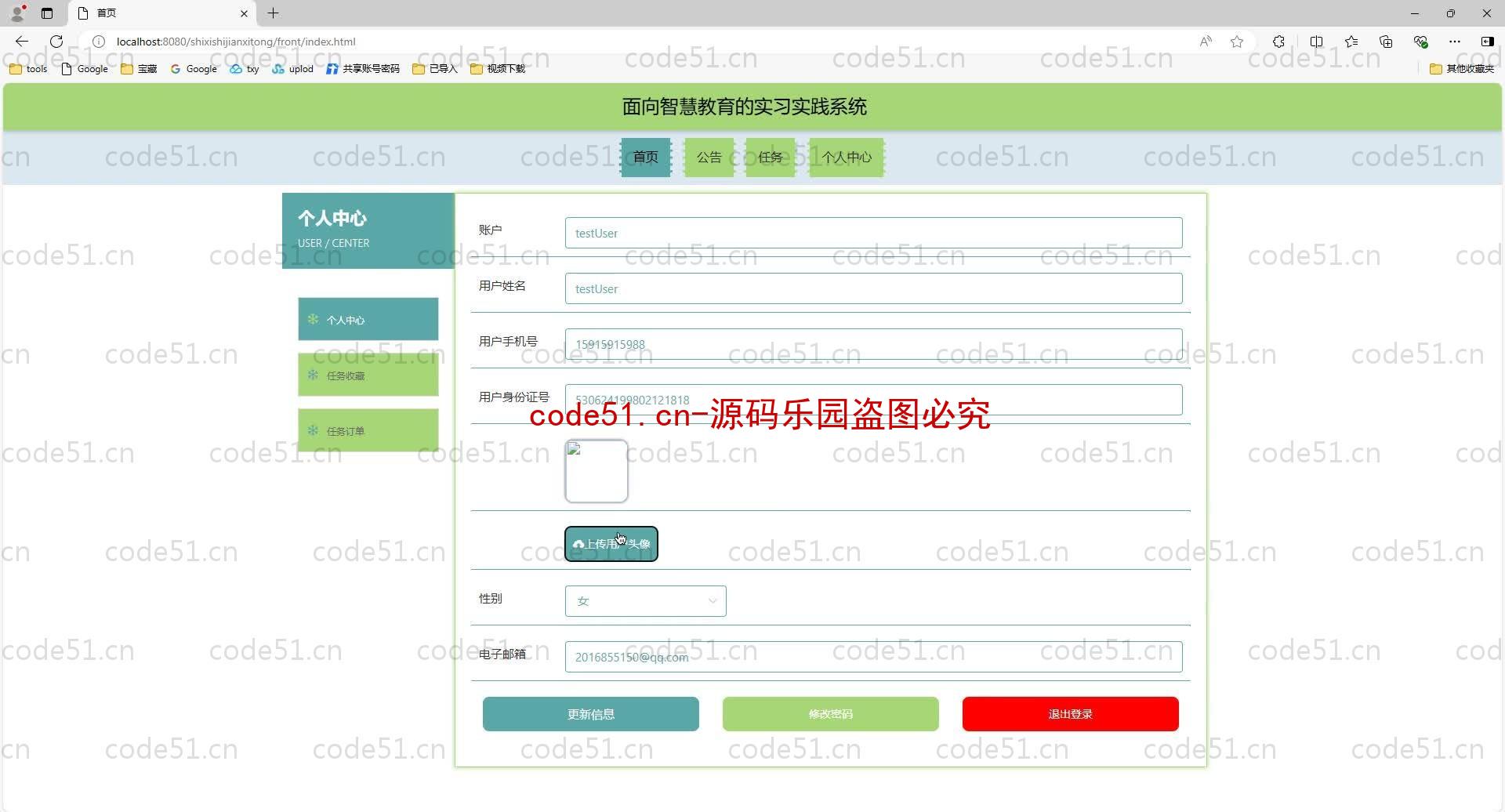Select 个人中心 in the left sidebar

(x=368, y=319)
